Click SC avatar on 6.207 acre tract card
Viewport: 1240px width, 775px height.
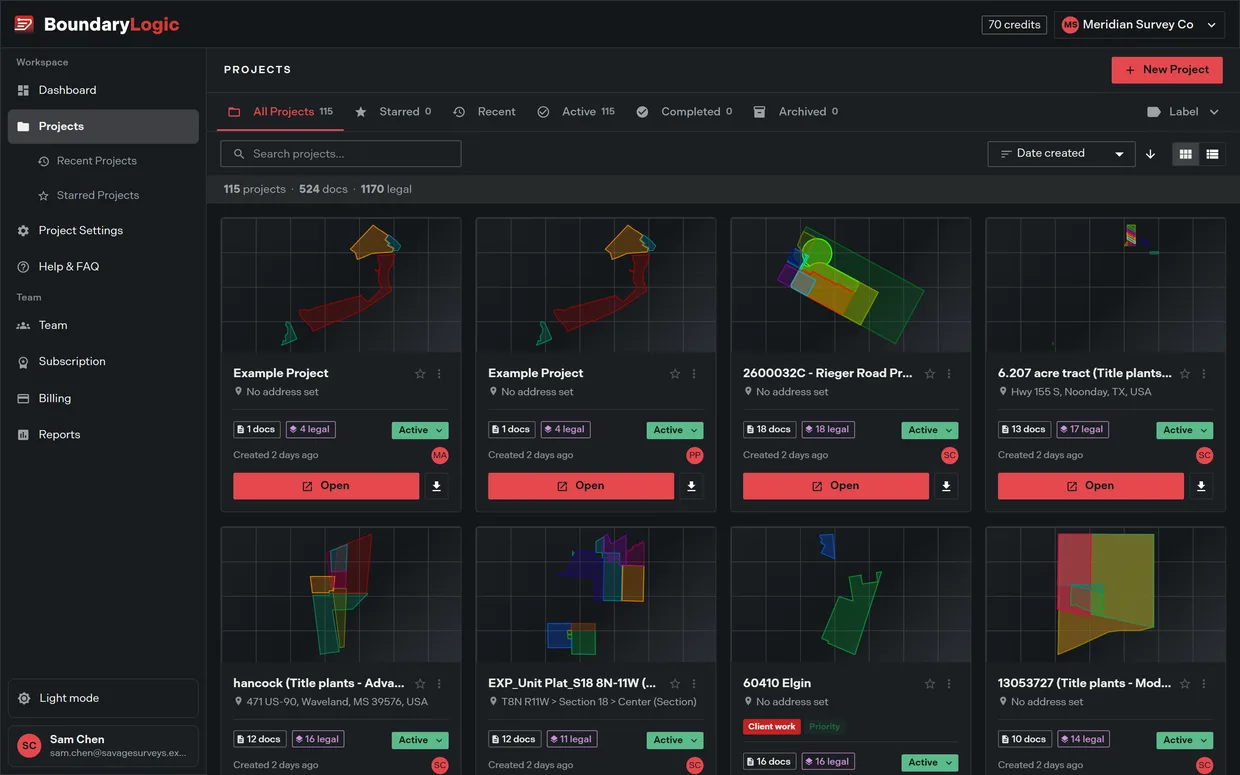tap(1204, 455)
